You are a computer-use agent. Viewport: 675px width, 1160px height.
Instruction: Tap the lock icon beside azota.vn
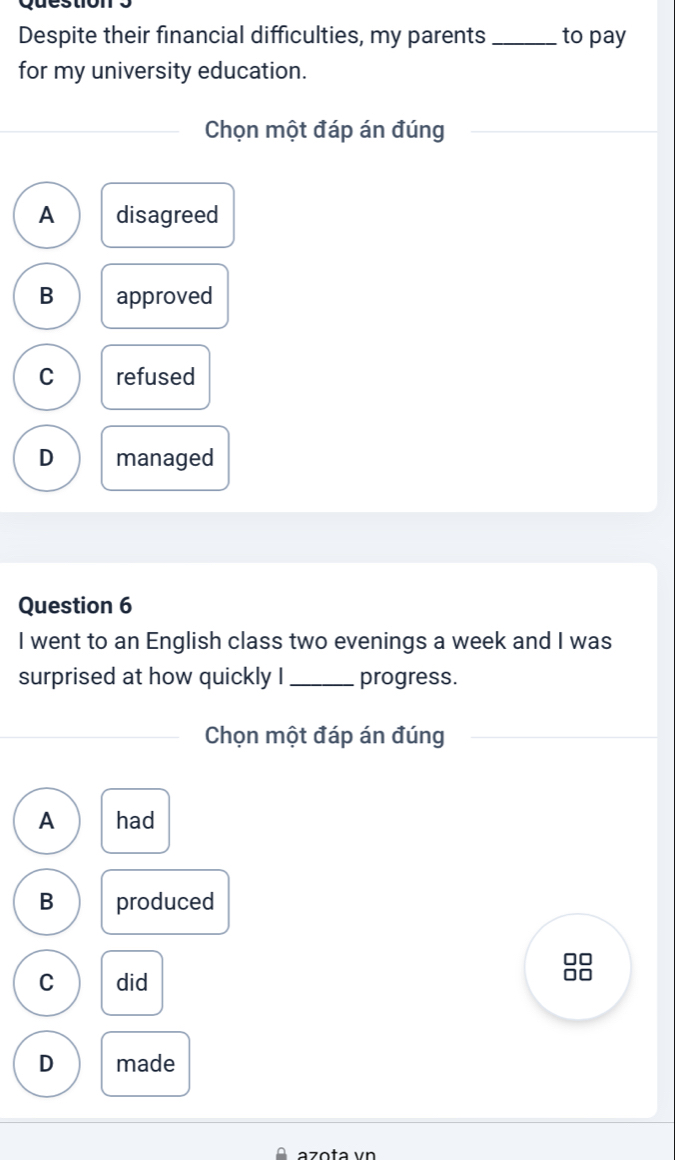click(280, 1155)
